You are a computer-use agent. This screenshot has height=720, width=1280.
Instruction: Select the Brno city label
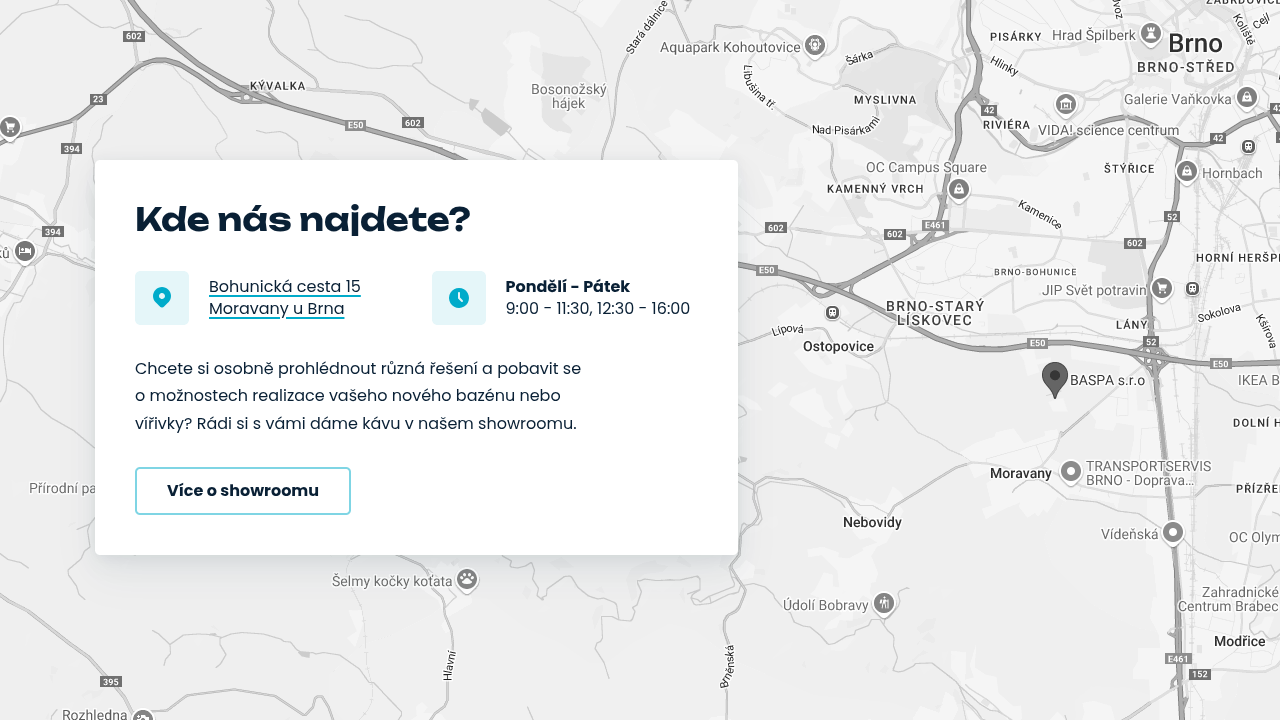(x=1198, y=43)
